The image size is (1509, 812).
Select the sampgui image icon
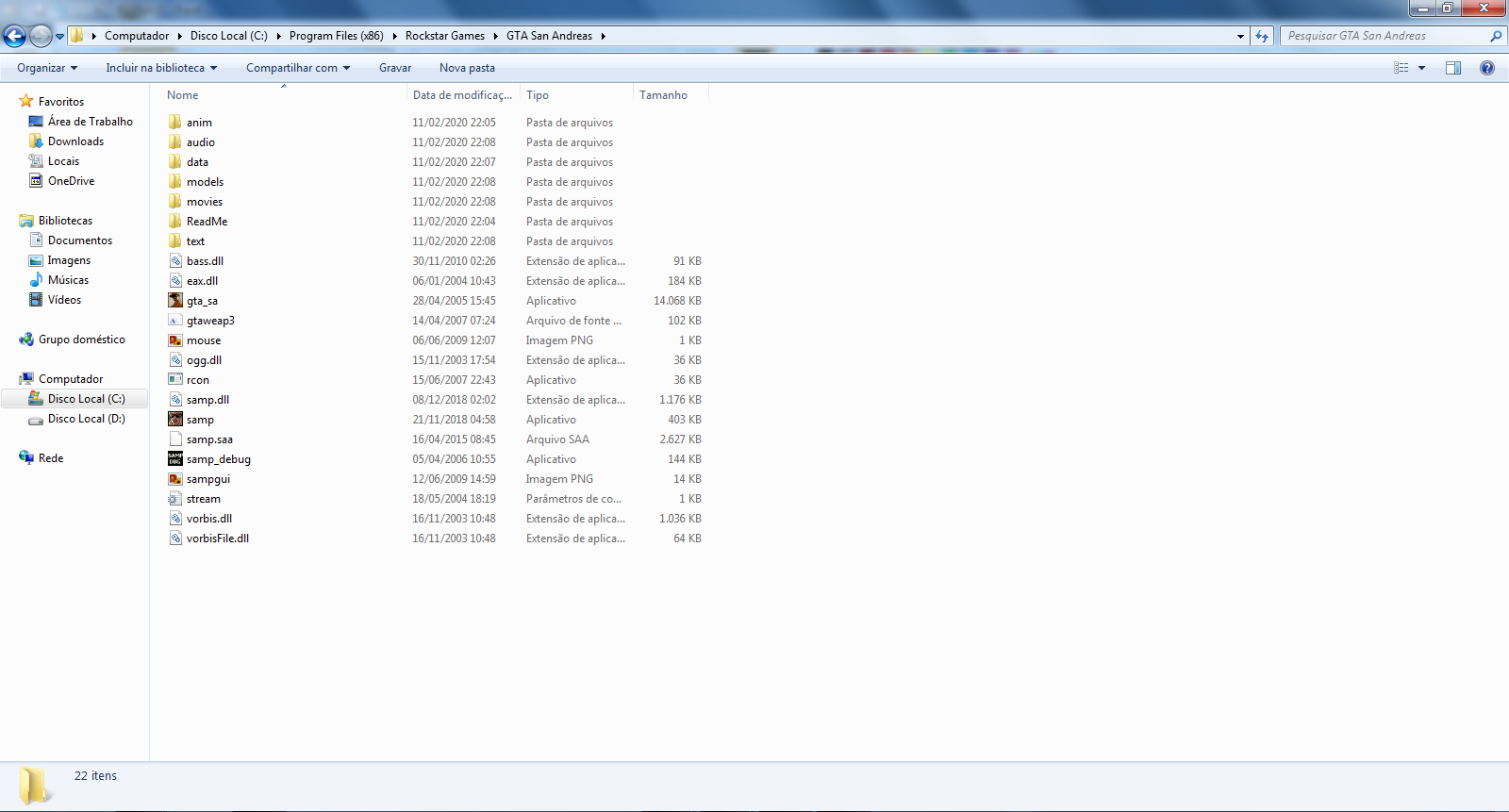pos(175,478)
